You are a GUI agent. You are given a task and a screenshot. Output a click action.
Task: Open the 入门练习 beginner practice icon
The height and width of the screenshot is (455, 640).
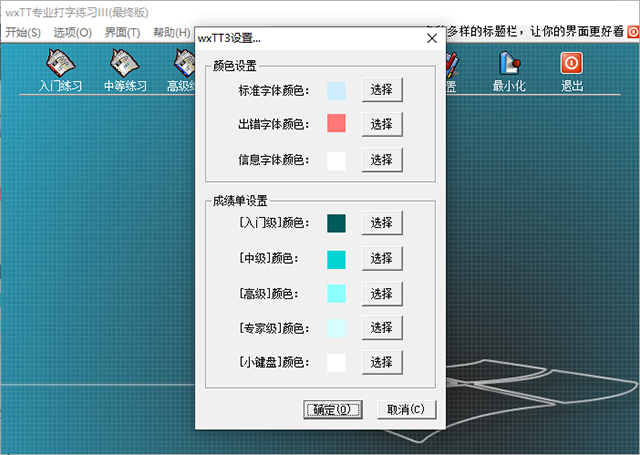click(60, 70)
